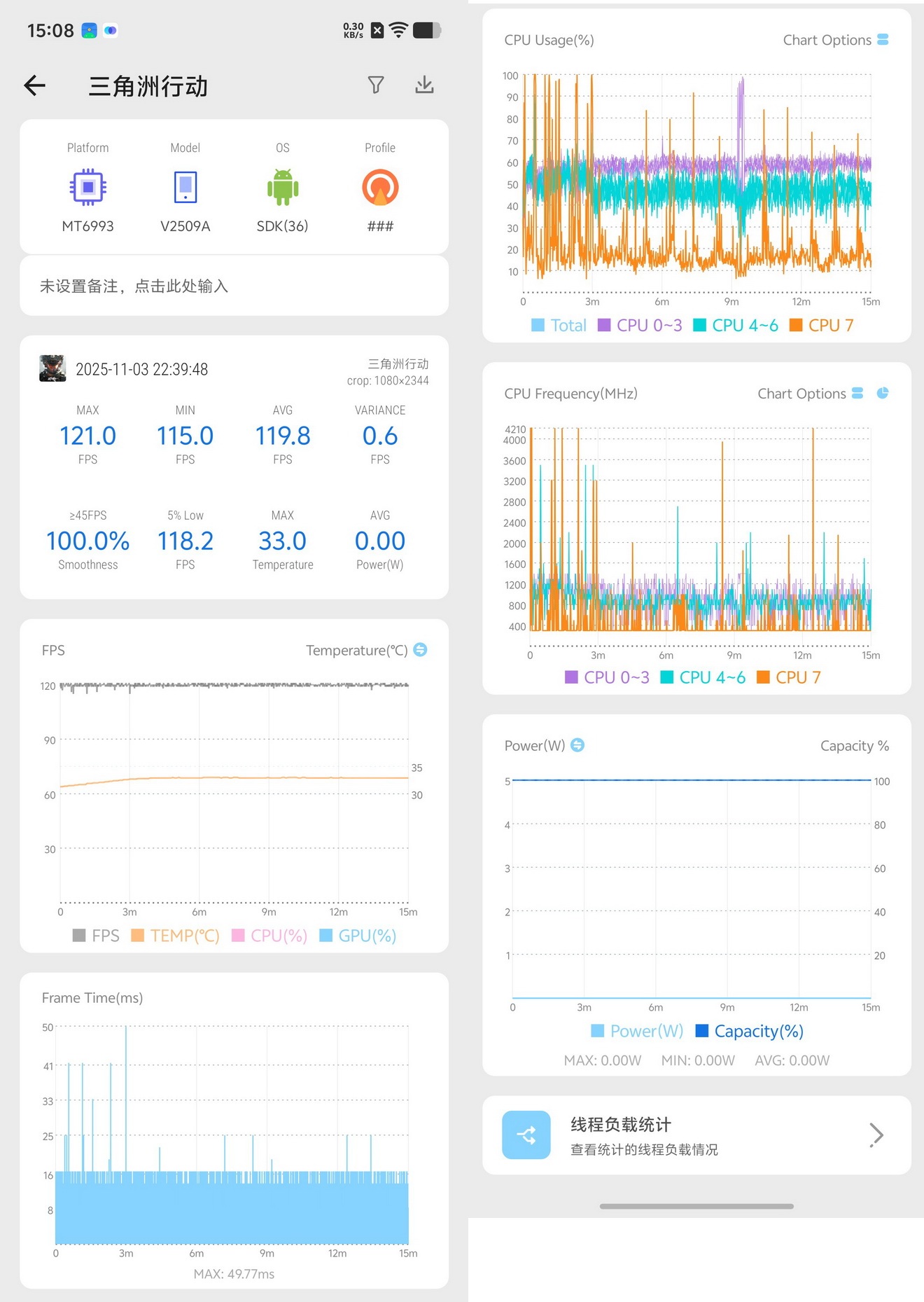
Task: Click the MAX: 49.77ms frame time label
Action: click(234, 1274)
